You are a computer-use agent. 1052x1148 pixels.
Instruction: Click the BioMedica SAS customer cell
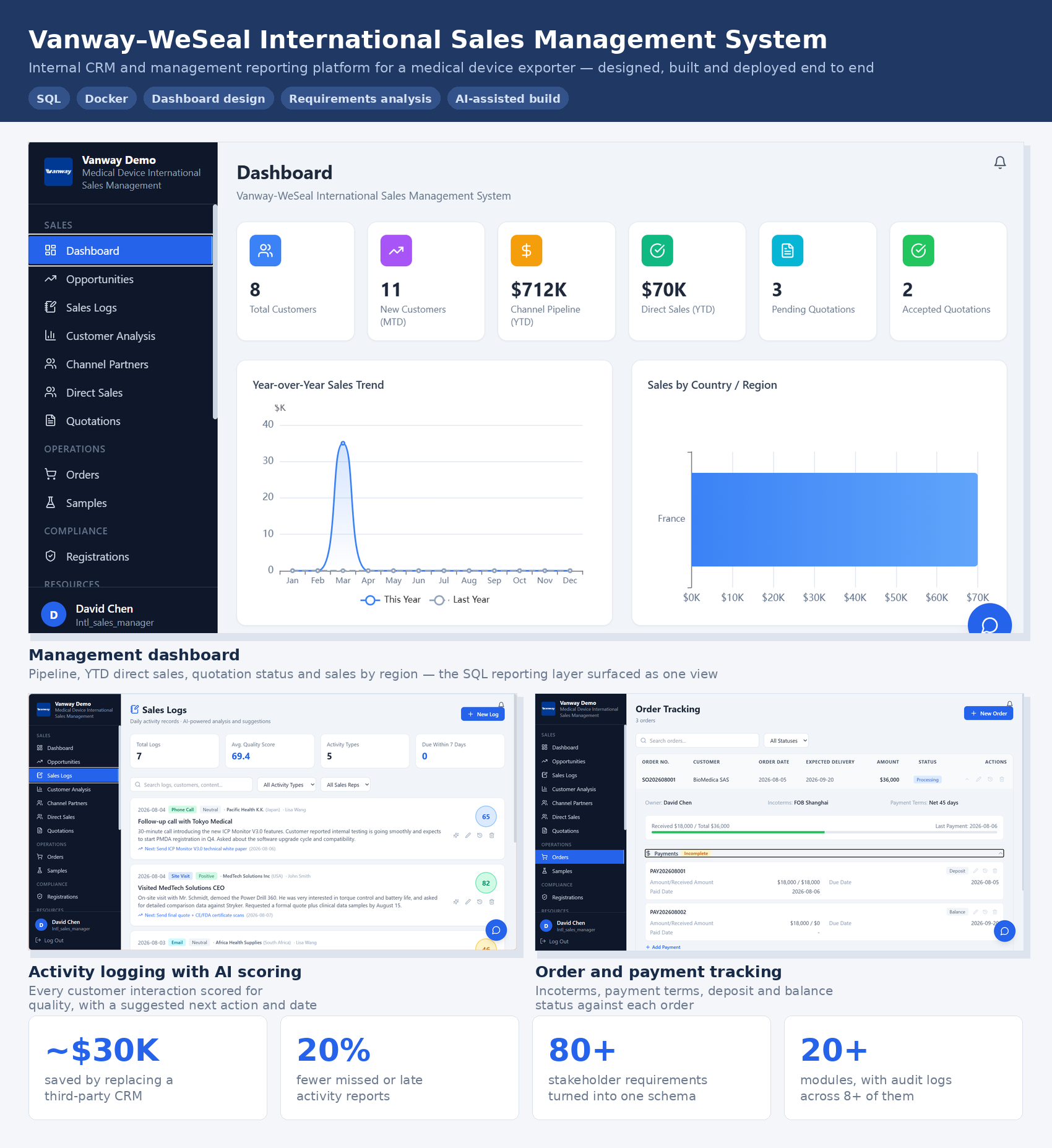[711, 780]
